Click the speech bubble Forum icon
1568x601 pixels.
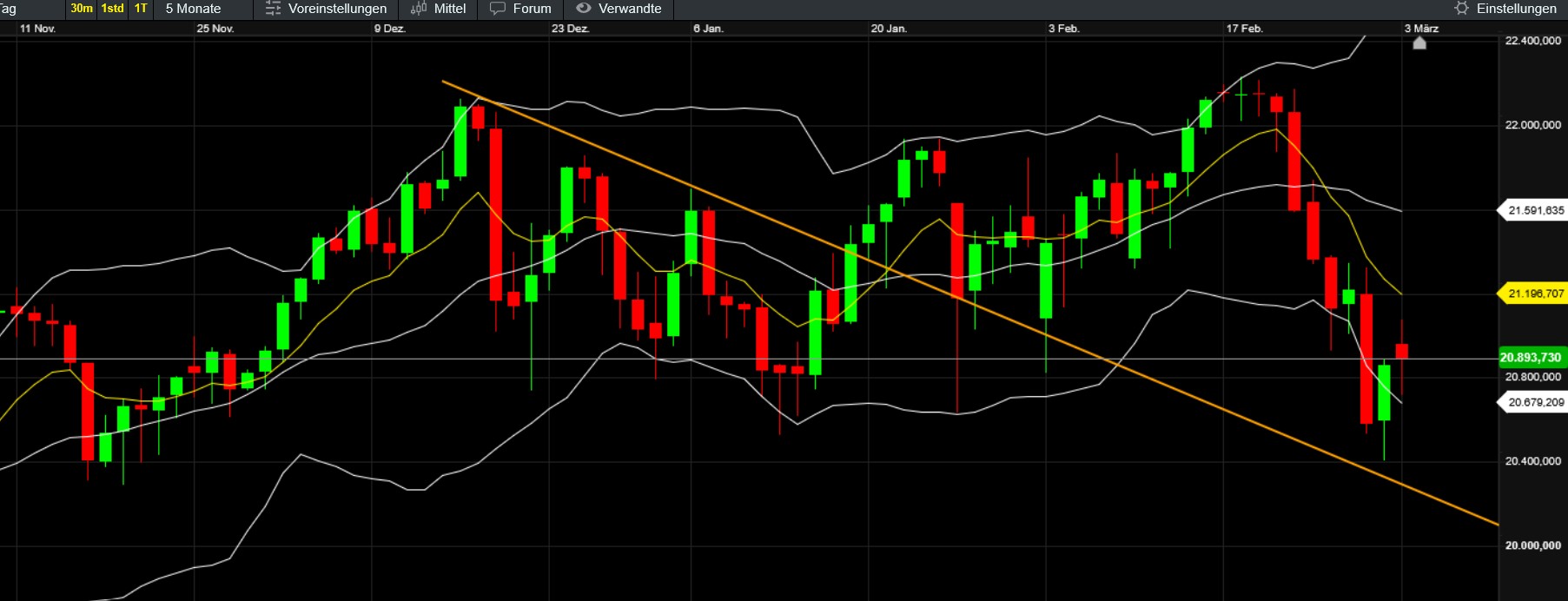498,9
